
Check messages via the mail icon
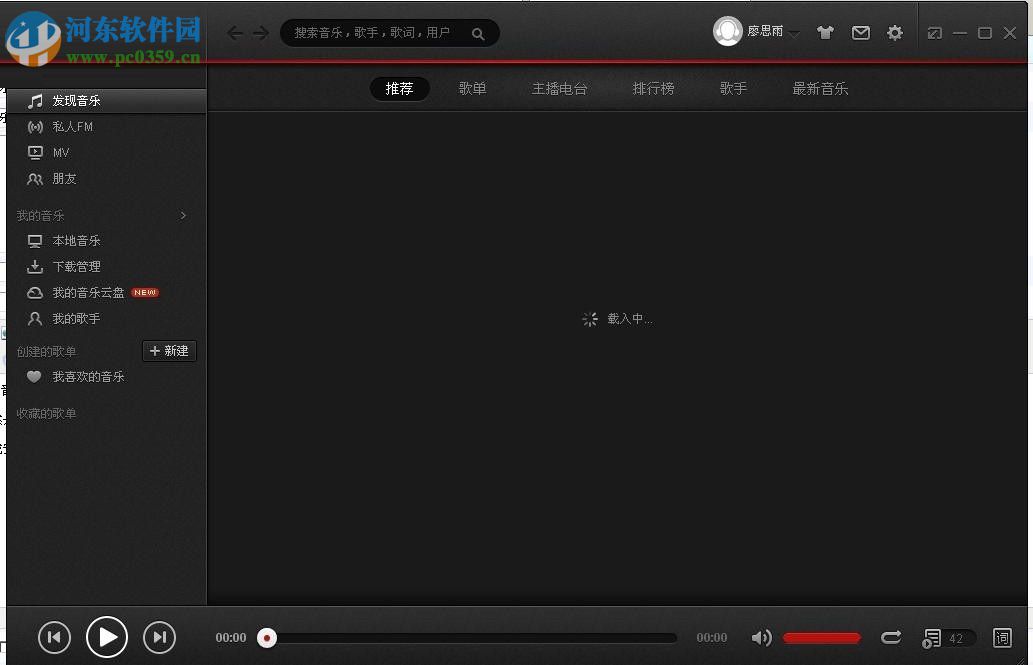(x=860, y=32)
